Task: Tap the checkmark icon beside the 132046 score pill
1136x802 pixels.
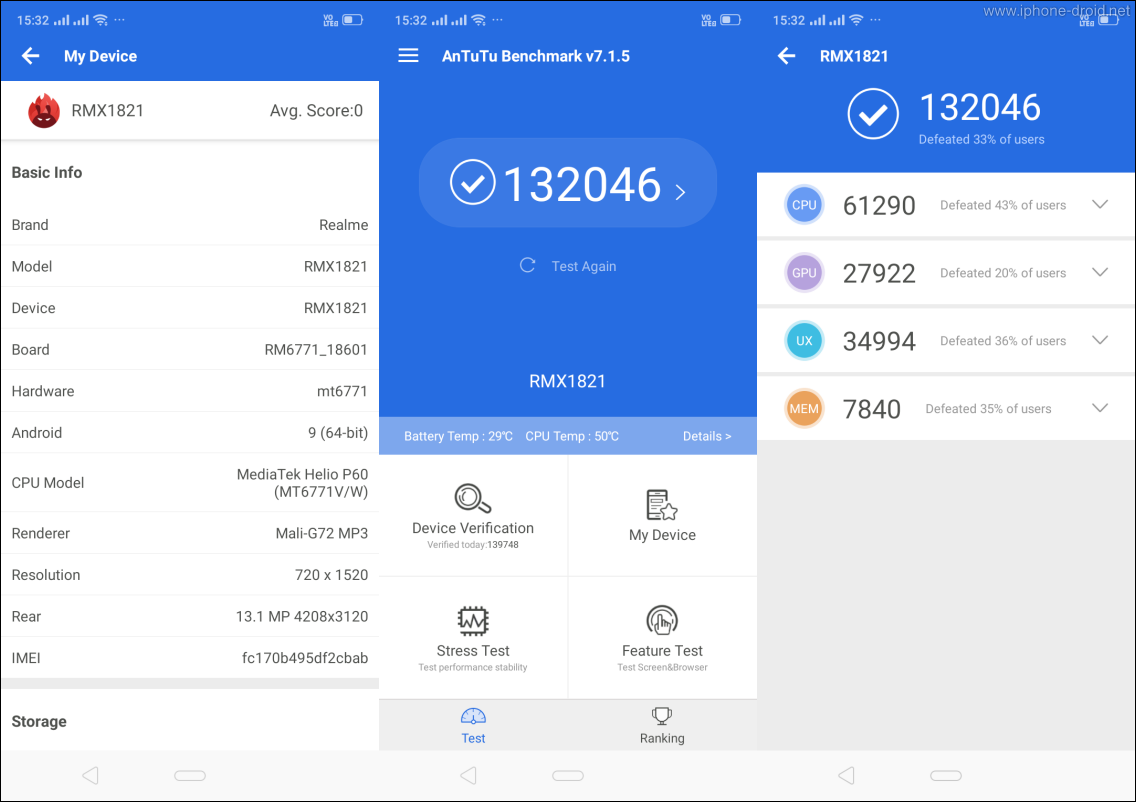Action: click(472, 183)
